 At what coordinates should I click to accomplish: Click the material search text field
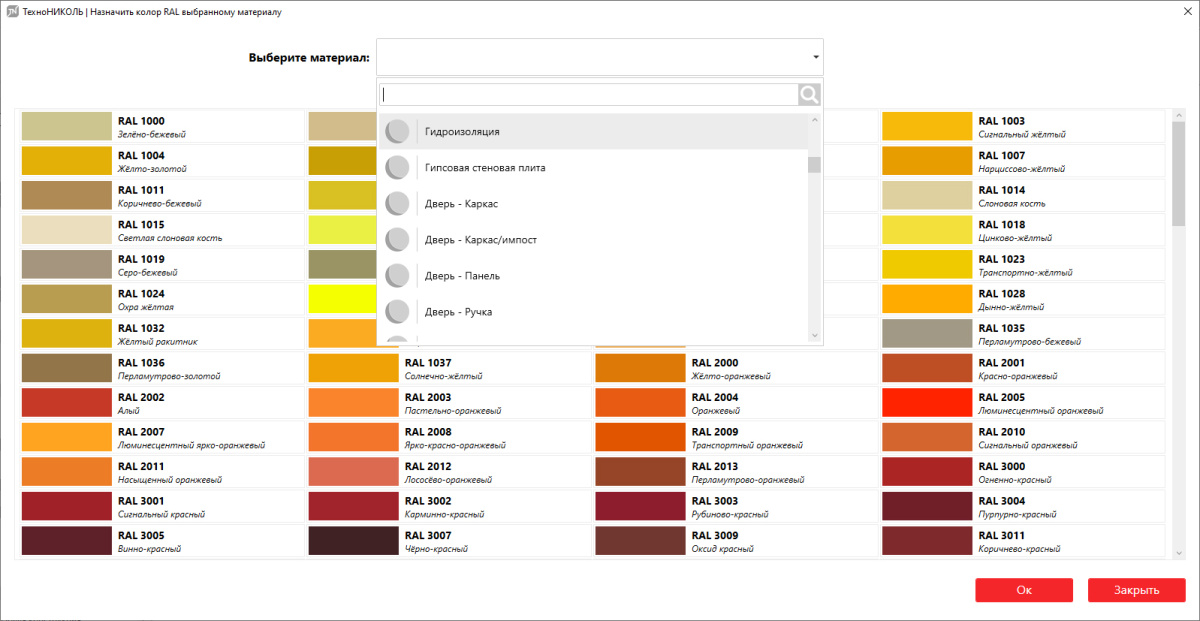(x=589, y=95)
